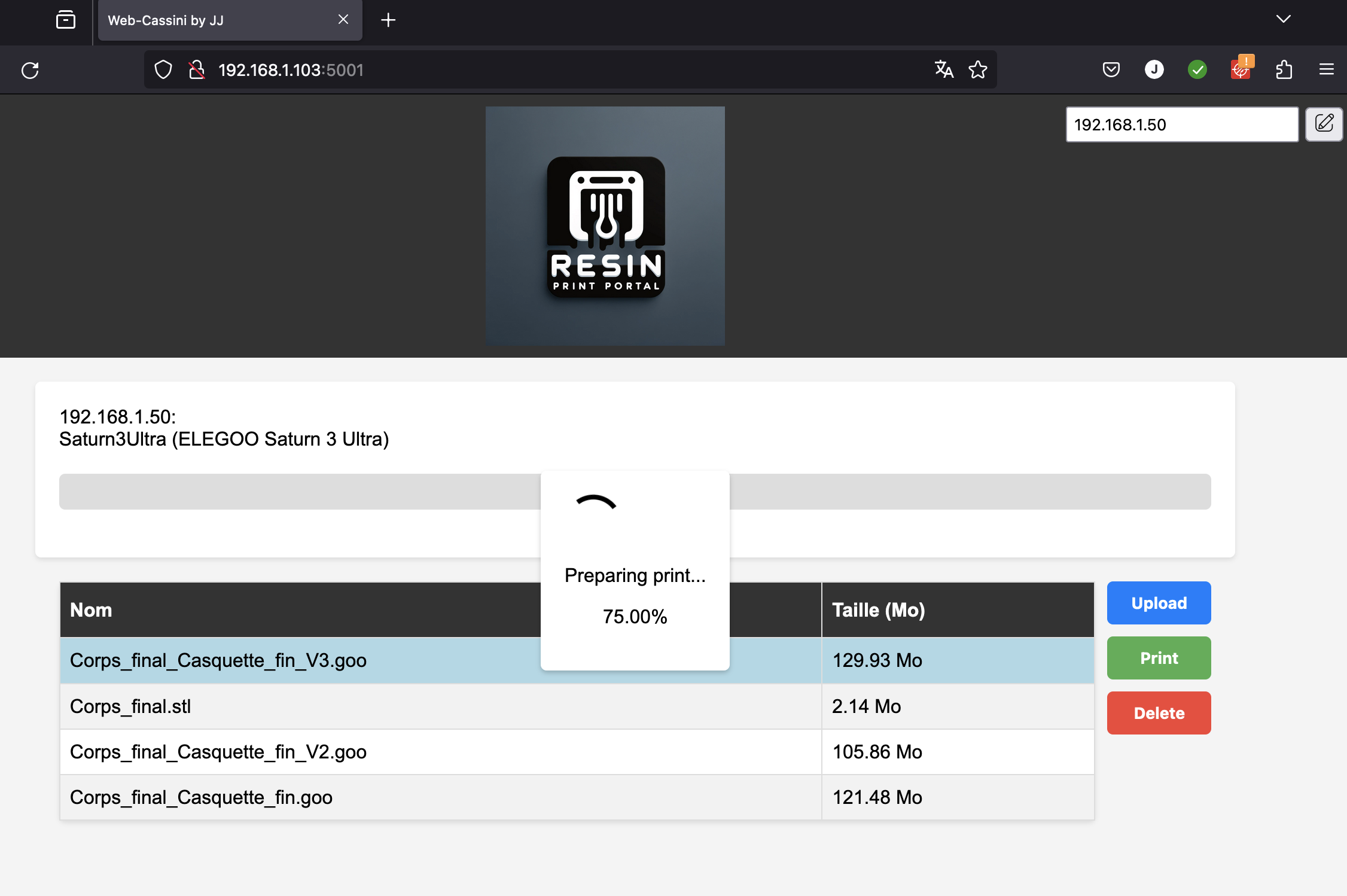Open the page translation icon
This screenshot has height=896, width=1347.
(944, 70)
